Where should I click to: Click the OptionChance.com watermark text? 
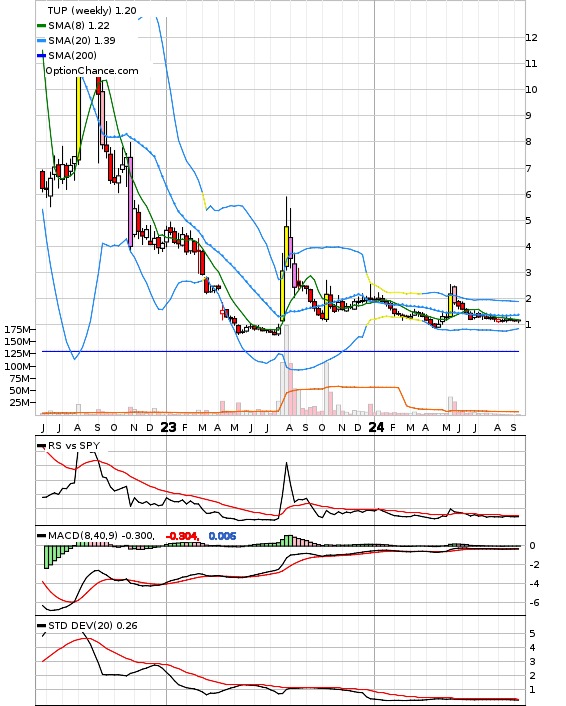click(92, 71)
